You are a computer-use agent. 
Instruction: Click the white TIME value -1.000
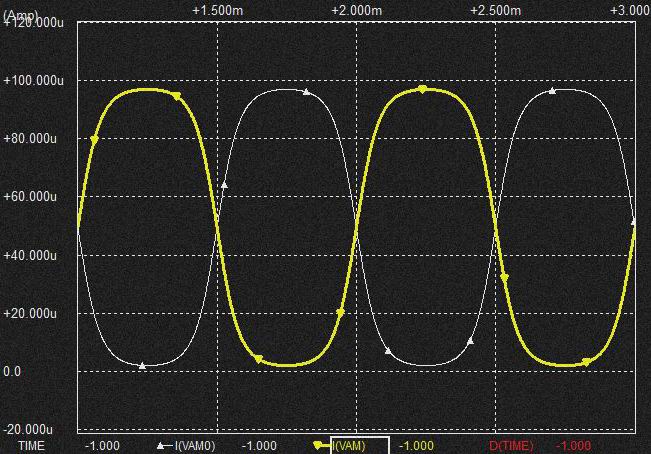coord(102,445)
